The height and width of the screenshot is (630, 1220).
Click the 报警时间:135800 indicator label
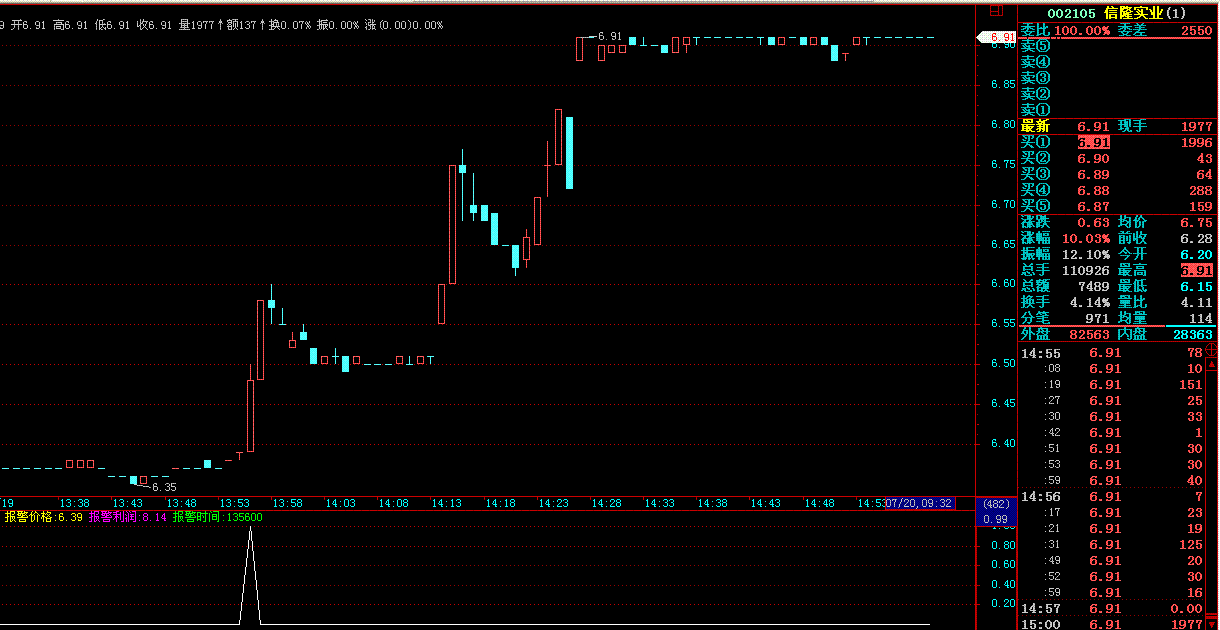coord(217,517)
